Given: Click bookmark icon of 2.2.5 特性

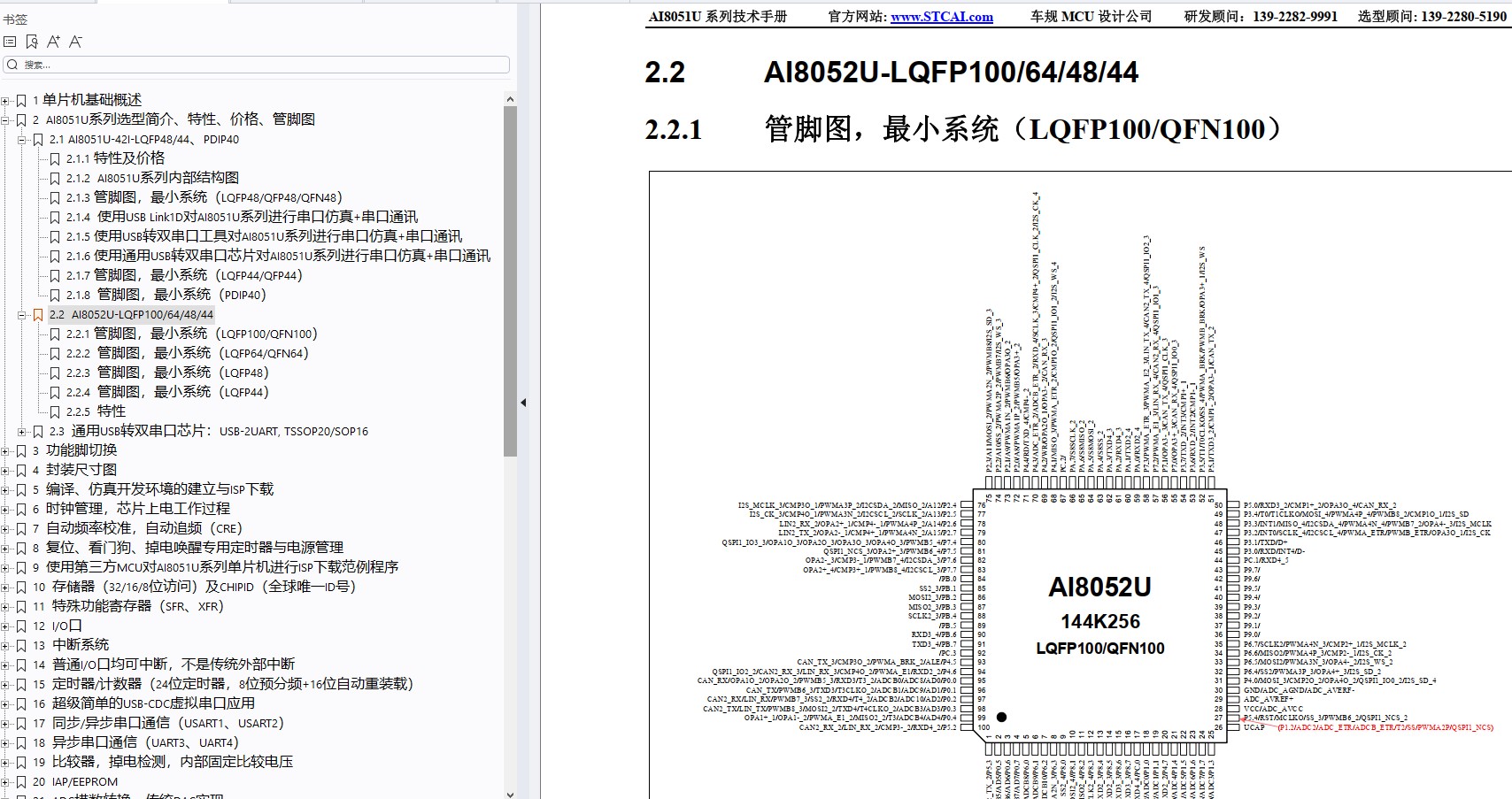Looking at the screenshot, I should click(x=55, y=411).
